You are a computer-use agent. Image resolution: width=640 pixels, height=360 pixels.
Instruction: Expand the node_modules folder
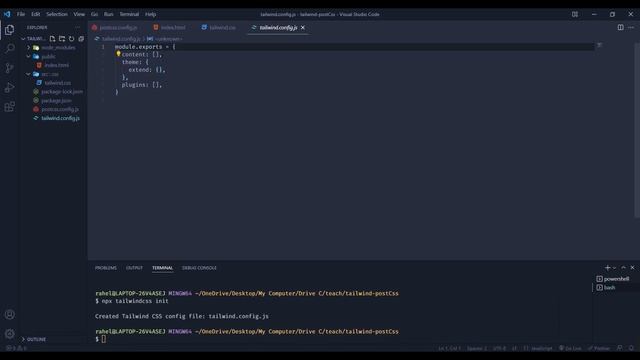pos(29,48)
